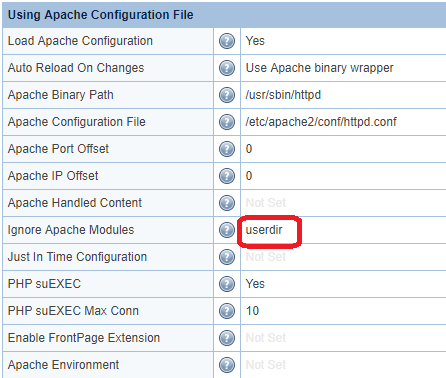This screenshot has height=378, width=446.
Task: Show help for Apache Binary Path
Action: [x=227, y=95]
